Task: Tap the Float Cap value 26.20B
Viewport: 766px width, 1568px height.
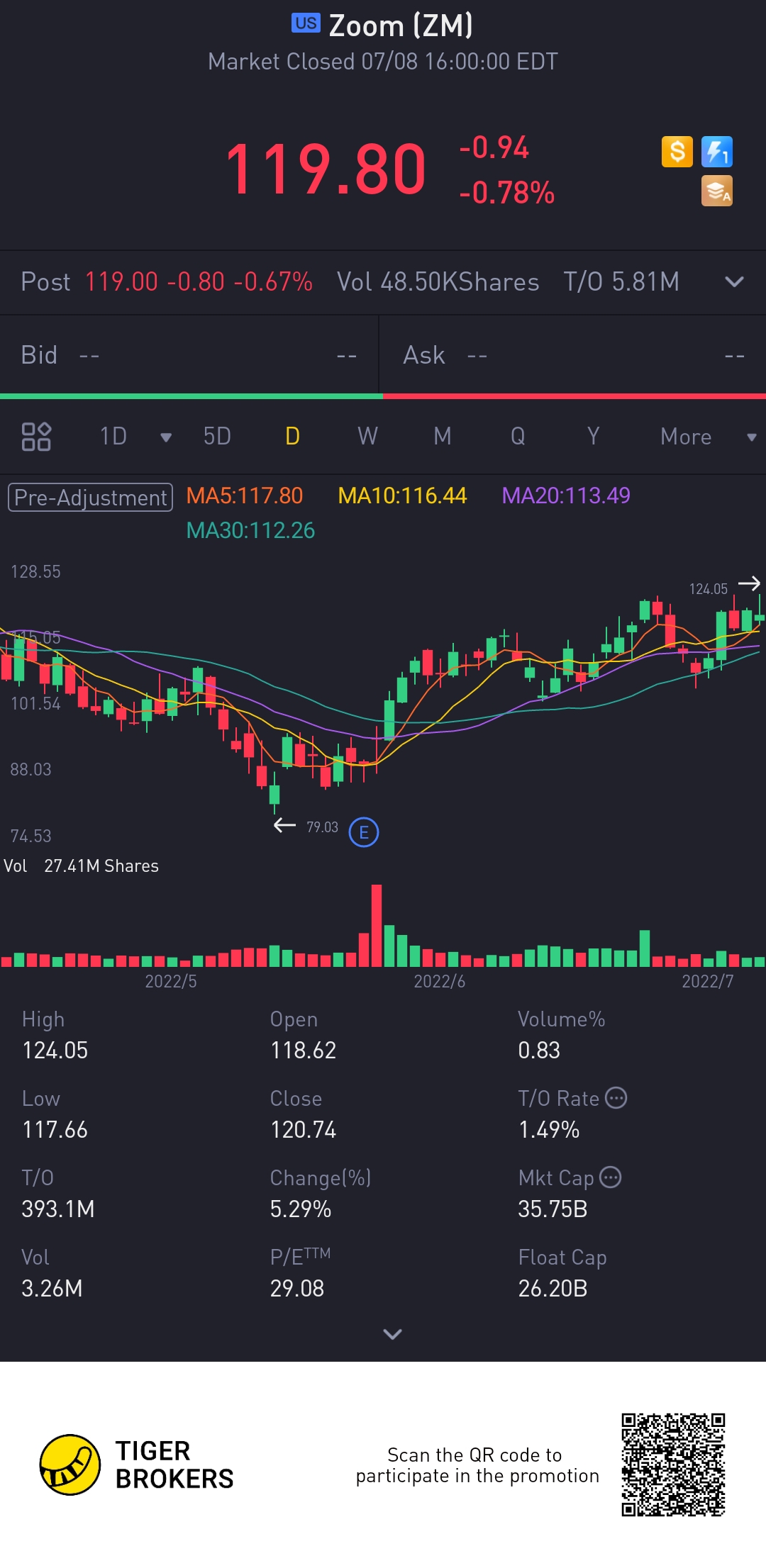Action: (x=553, y=1288)
